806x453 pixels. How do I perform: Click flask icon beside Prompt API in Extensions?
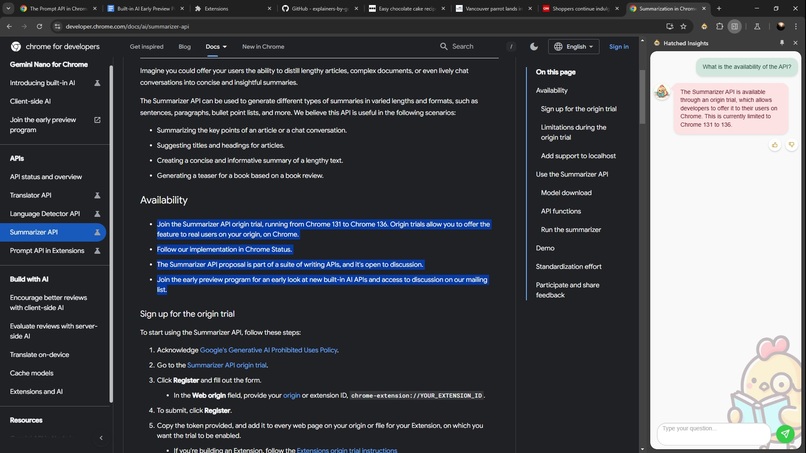tap(97, 251)
